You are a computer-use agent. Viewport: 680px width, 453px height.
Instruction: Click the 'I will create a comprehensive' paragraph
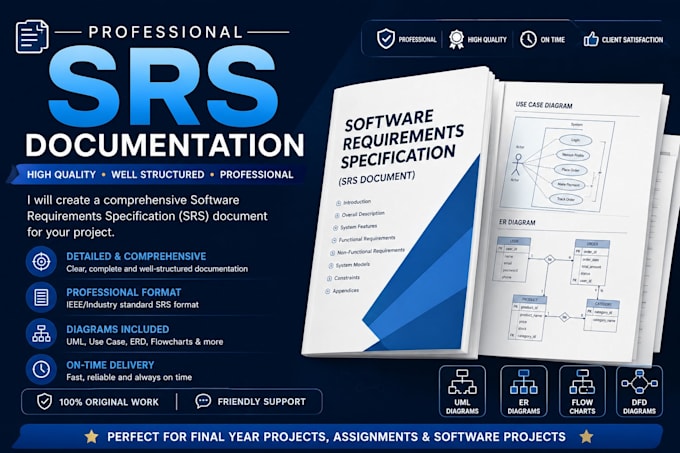[147, 216]
